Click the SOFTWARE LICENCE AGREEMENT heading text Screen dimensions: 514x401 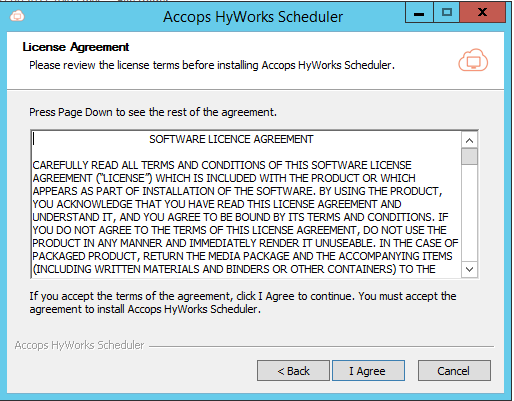231,139
